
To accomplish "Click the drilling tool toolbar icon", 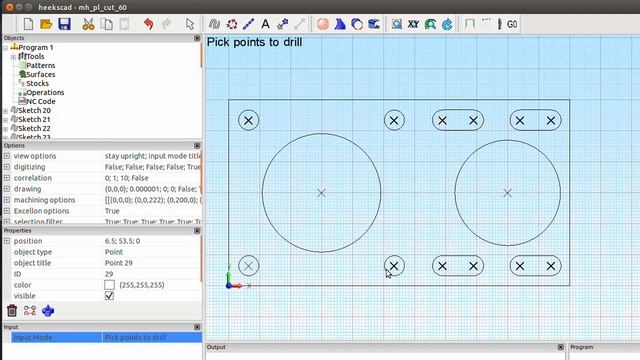I will tap(499, 24).
